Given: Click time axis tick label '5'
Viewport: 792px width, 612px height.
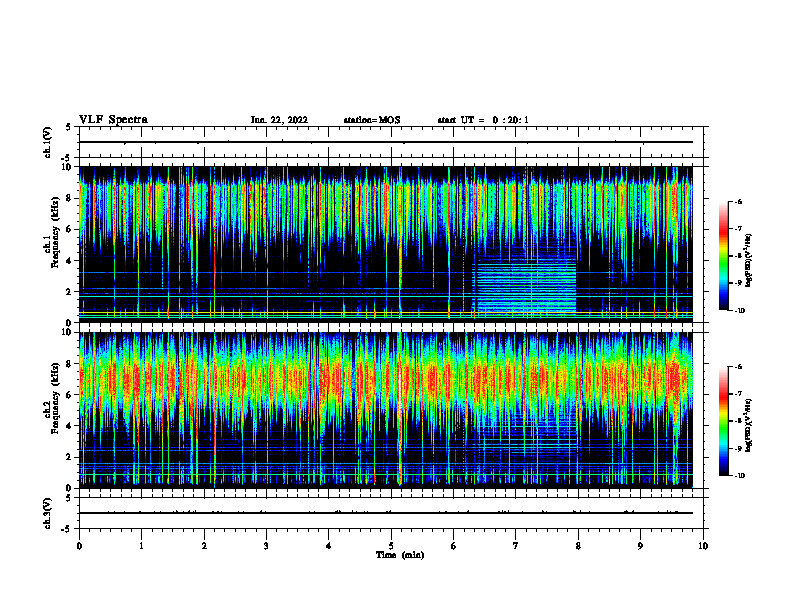Looking at the screenshot, I should tap(391, 546).
